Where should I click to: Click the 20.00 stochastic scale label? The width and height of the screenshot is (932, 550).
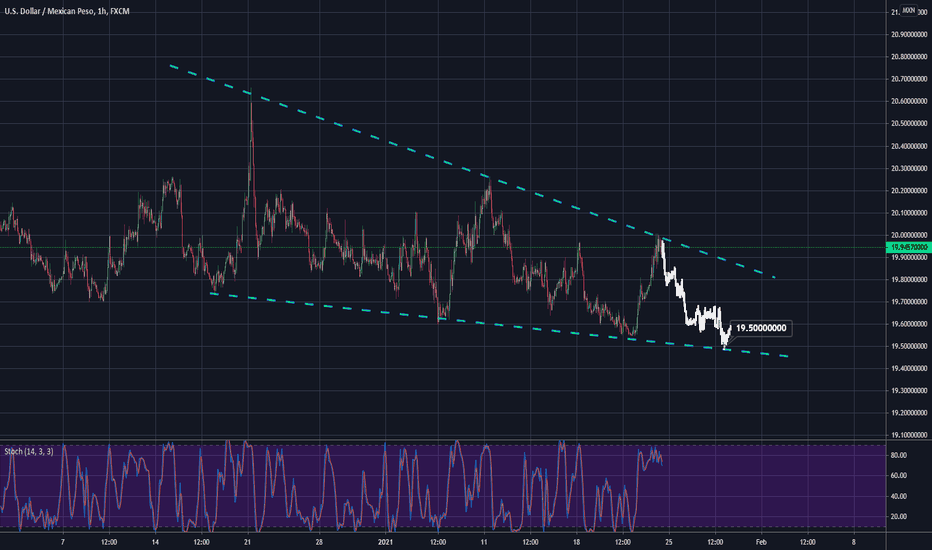click(899, 517)
